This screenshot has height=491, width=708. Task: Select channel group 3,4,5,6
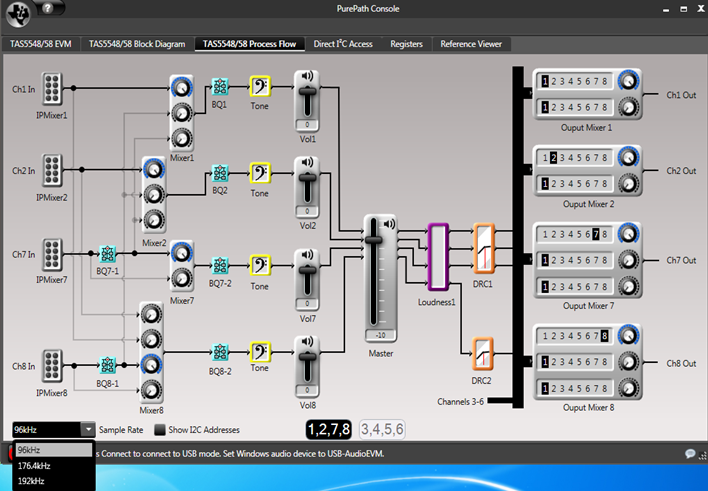coord(382,429)
